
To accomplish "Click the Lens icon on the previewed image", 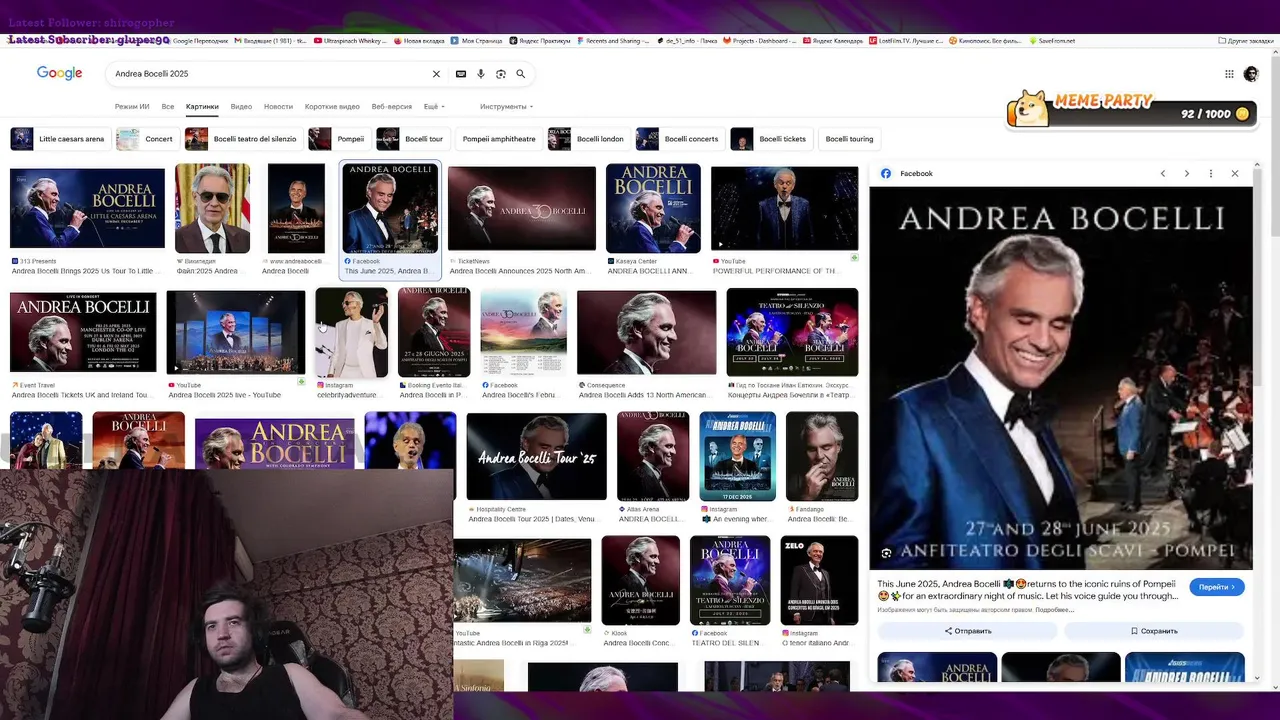I will pyautogui.click(x=886, y=553).
